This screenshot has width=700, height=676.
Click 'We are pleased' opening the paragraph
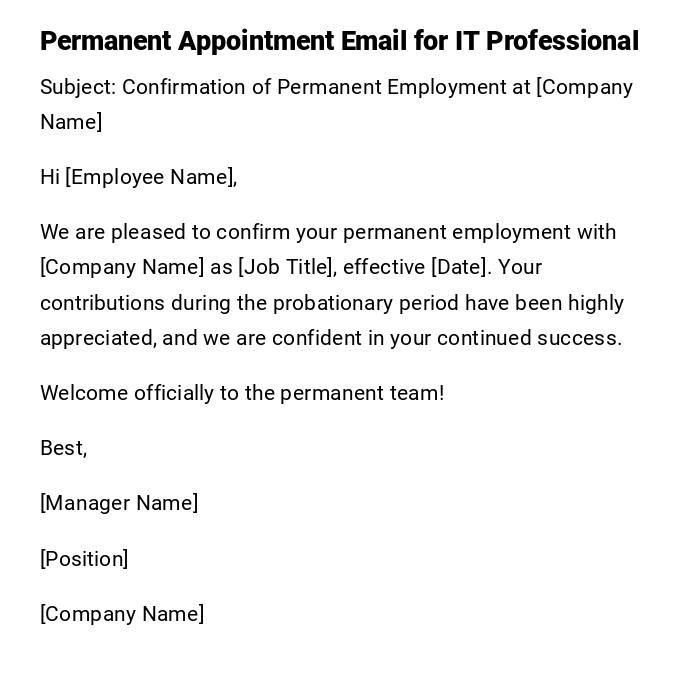click(112, 232)
